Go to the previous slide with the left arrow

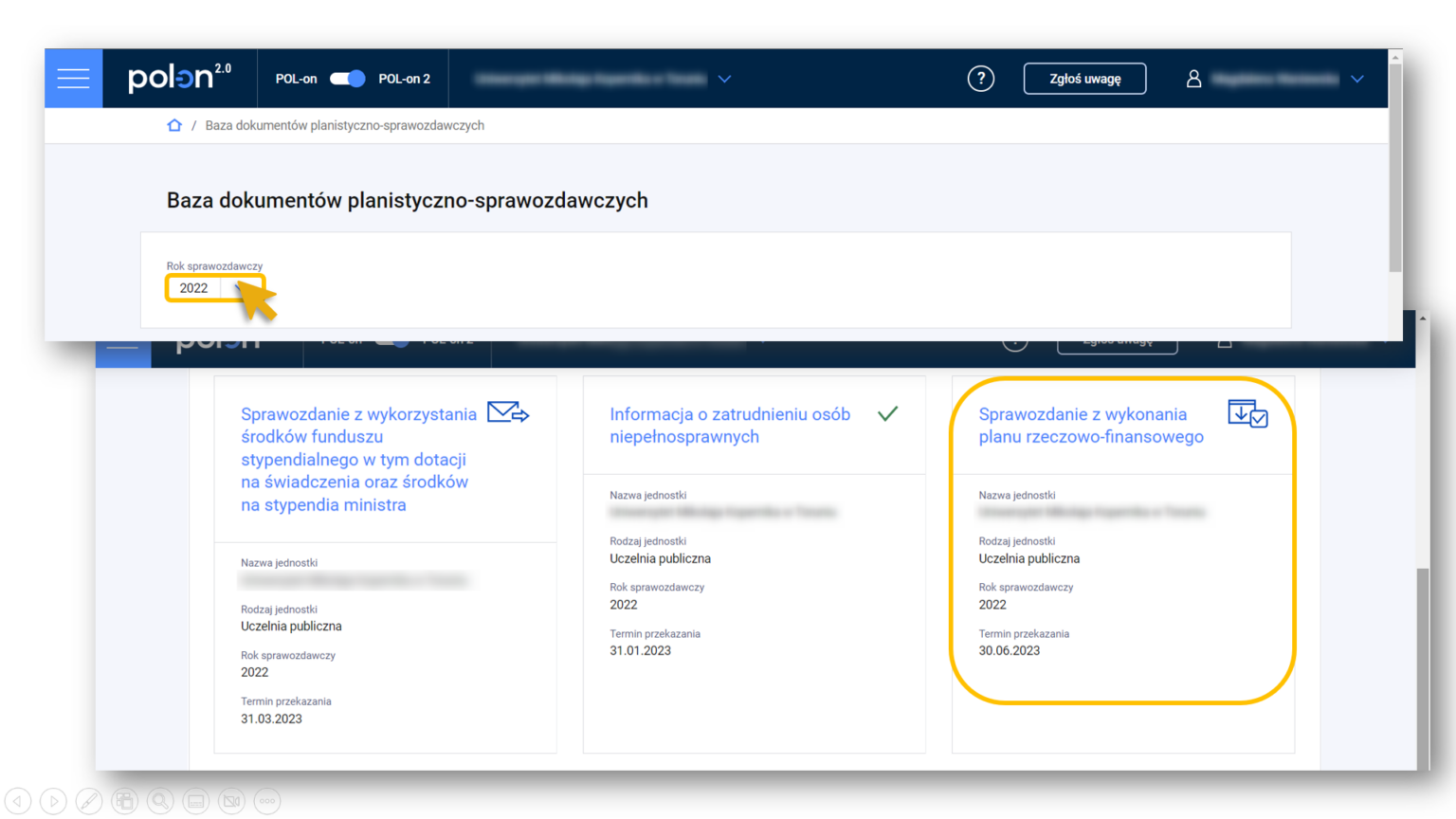[x=18, y=801]
